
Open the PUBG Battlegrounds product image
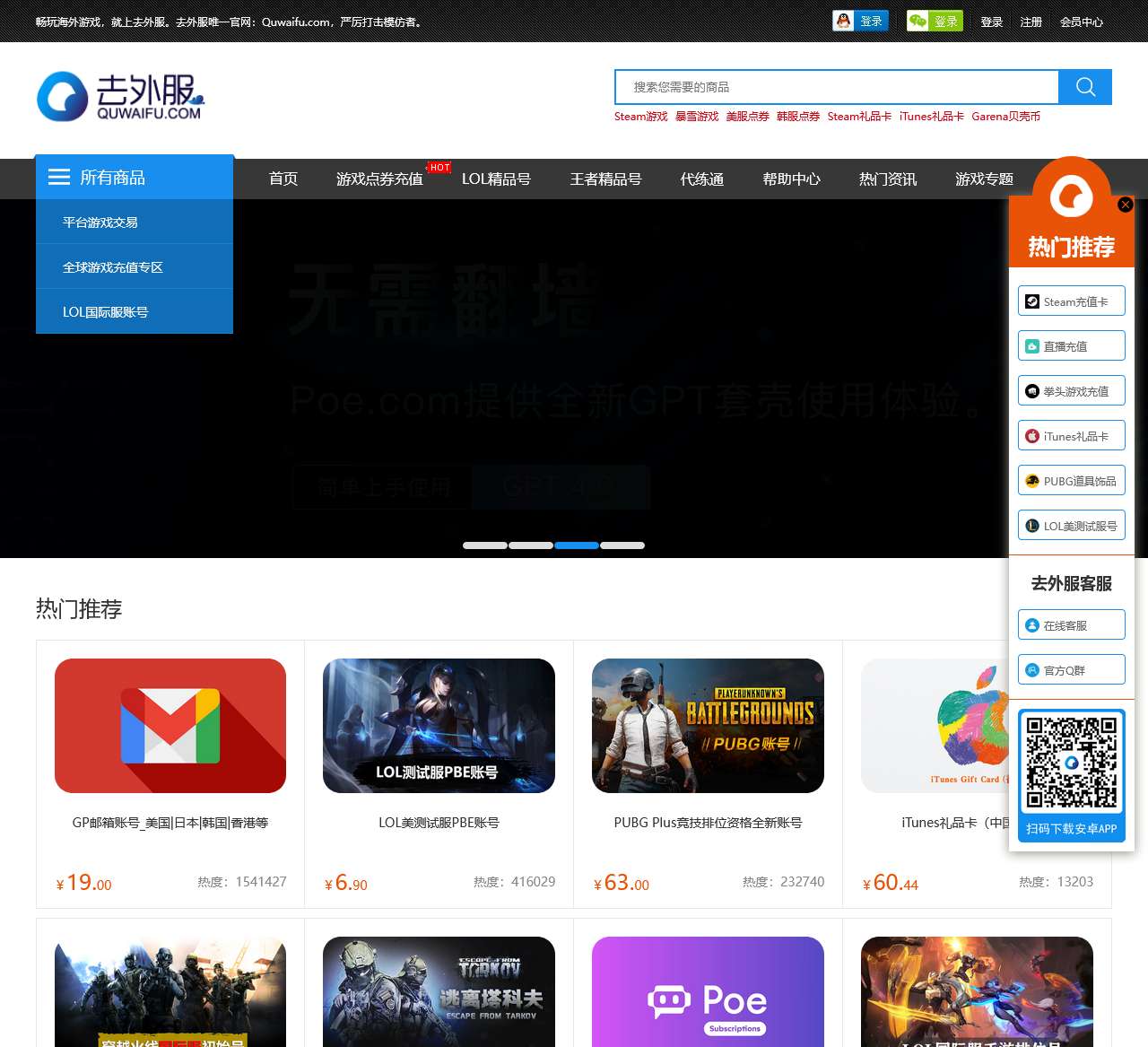tap(708, 726)
